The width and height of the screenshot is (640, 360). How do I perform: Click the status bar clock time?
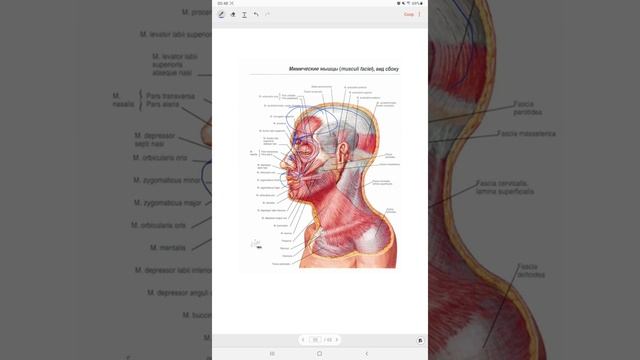coord(223,3)
